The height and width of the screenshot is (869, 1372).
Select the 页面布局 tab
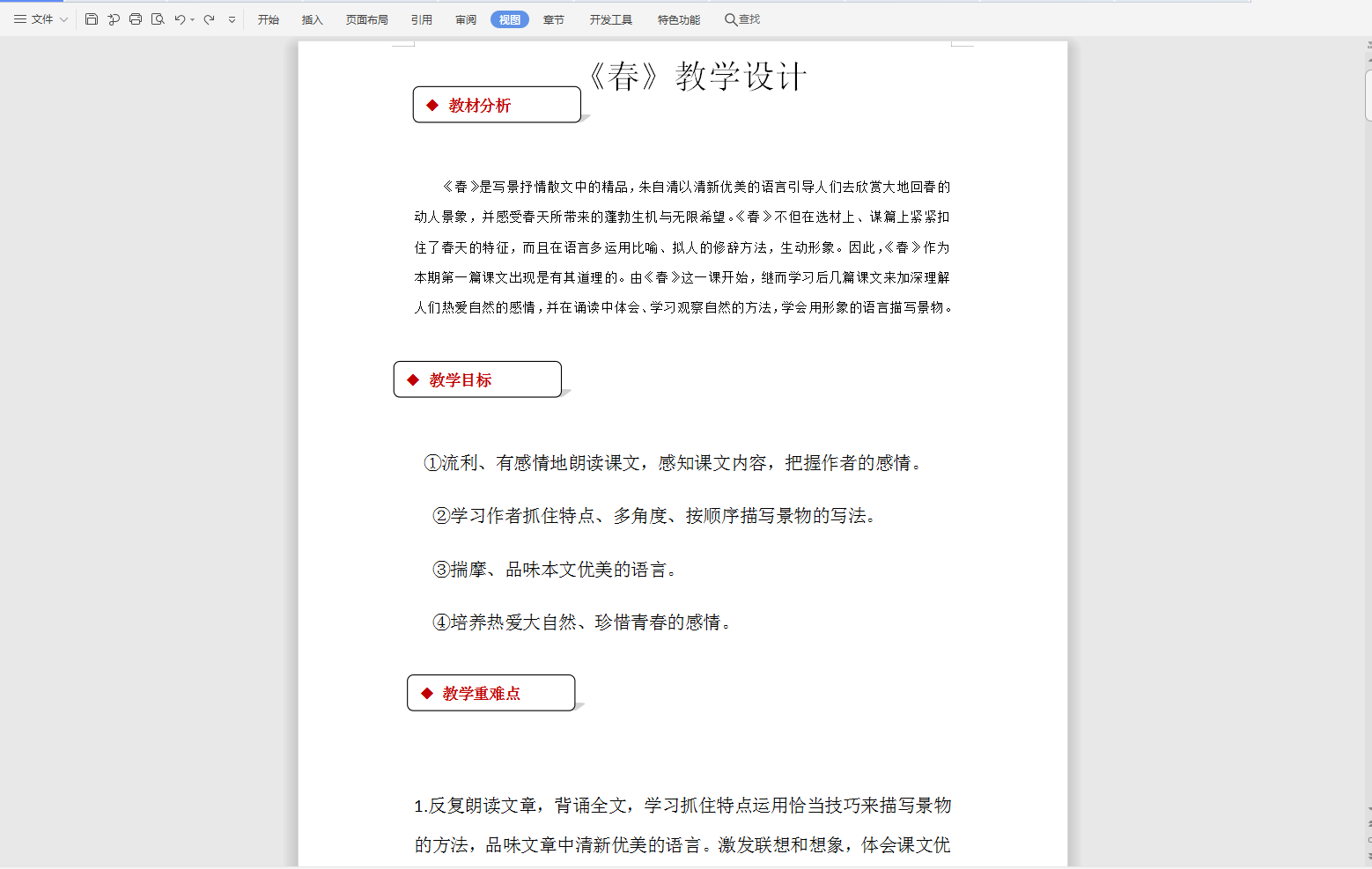pyautogui.click(x=367, y=19)
